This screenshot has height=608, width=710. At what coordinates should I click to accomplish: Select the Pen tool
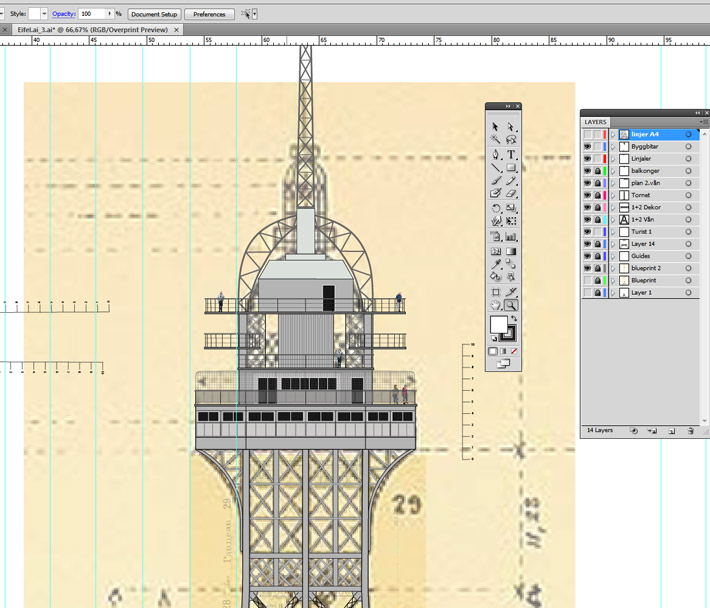[496, 155]
